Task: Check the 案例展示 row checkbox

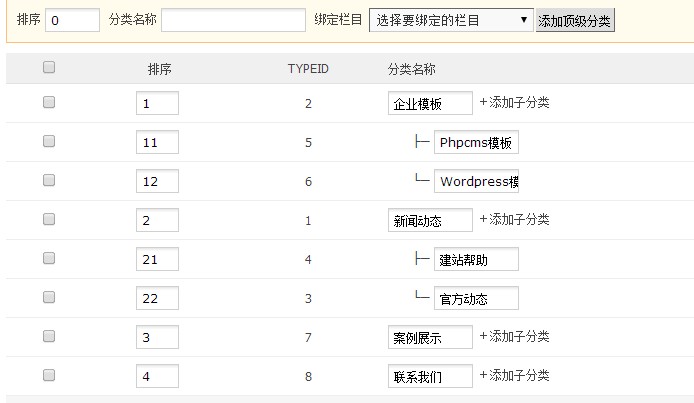Action: [49, 336]
